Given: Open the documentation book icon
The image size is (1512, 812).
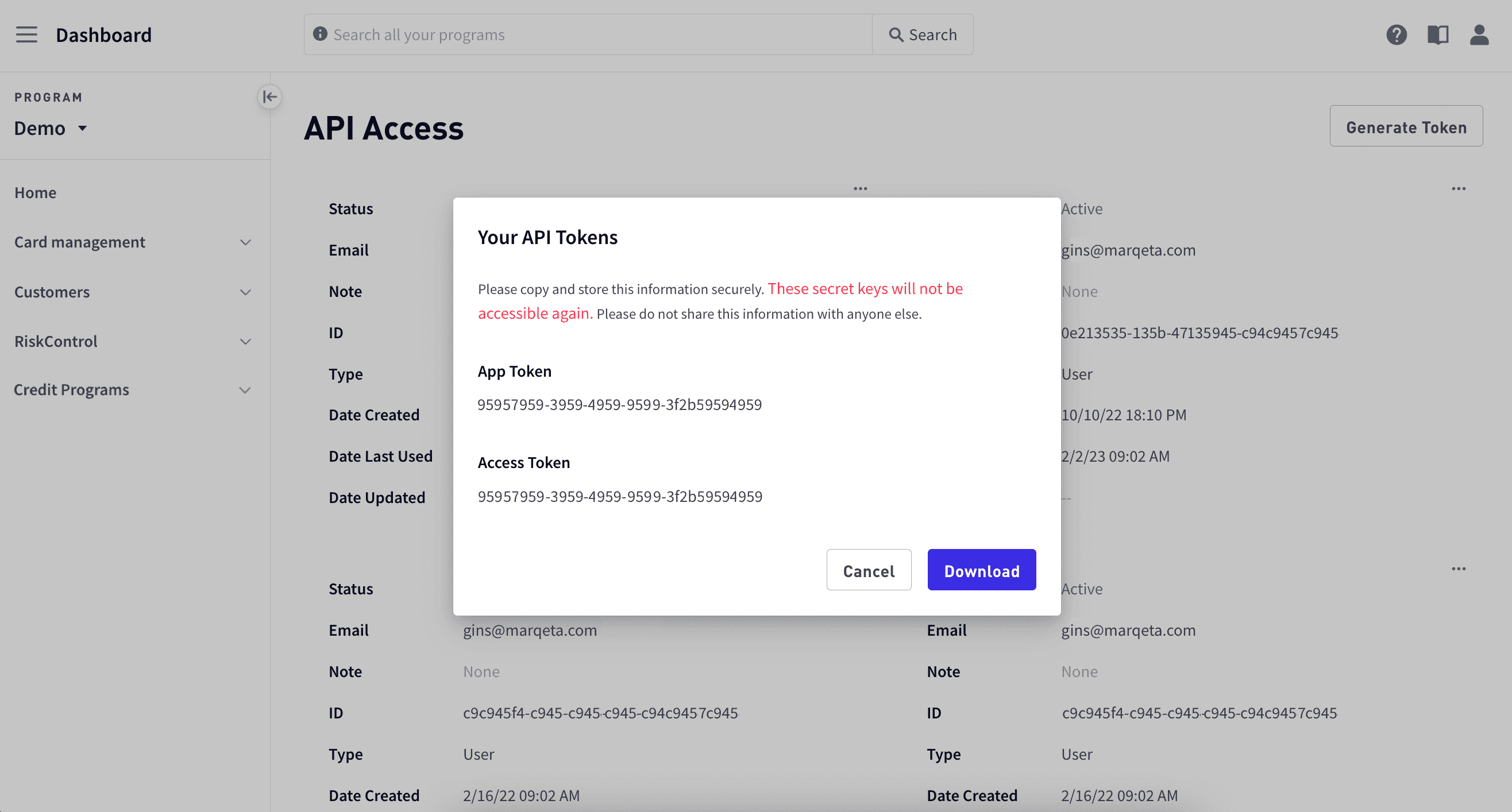Looking at the screenshot, I should (1438, 34).
